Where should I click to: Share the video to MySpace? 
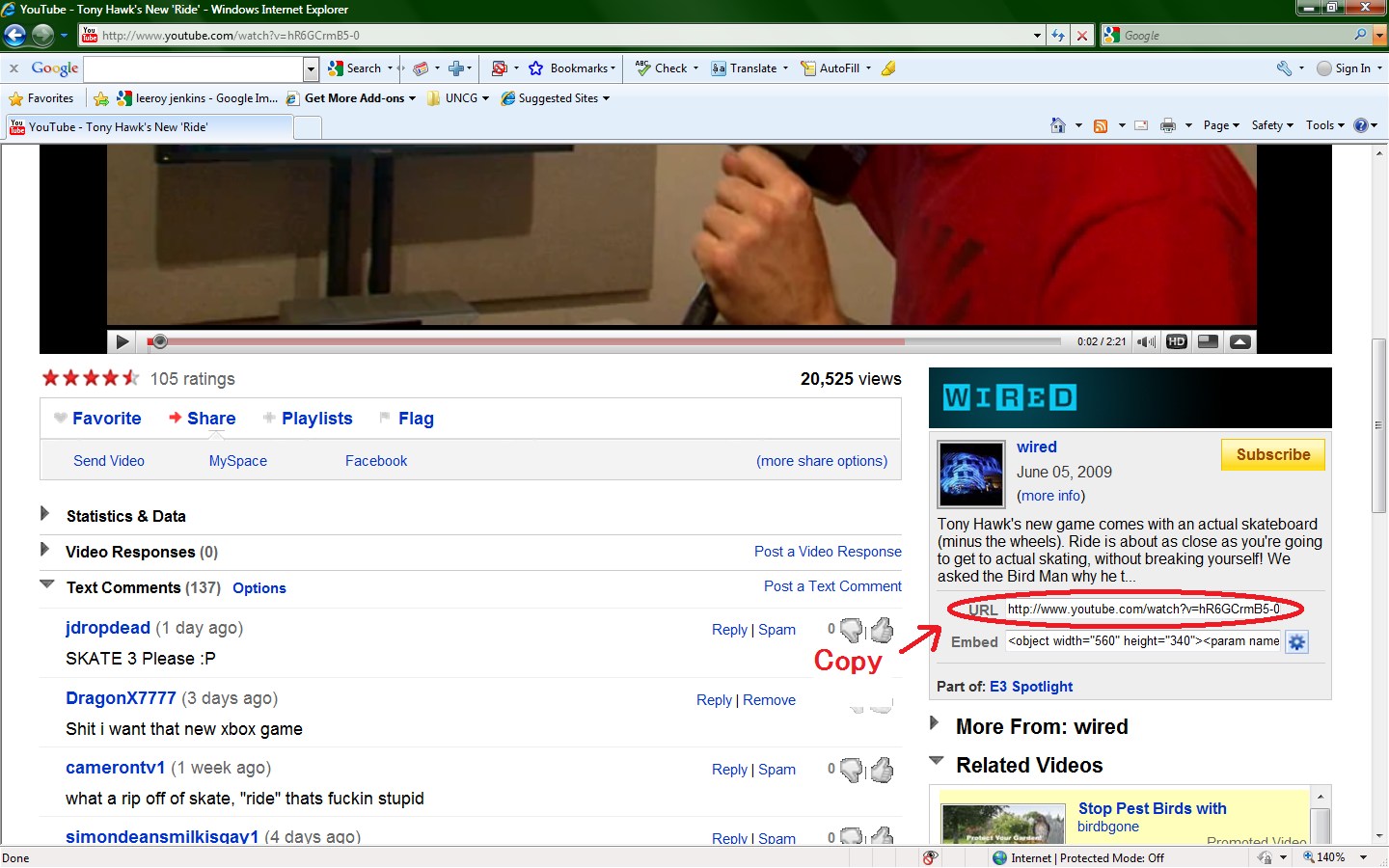[x=238, y=461]
